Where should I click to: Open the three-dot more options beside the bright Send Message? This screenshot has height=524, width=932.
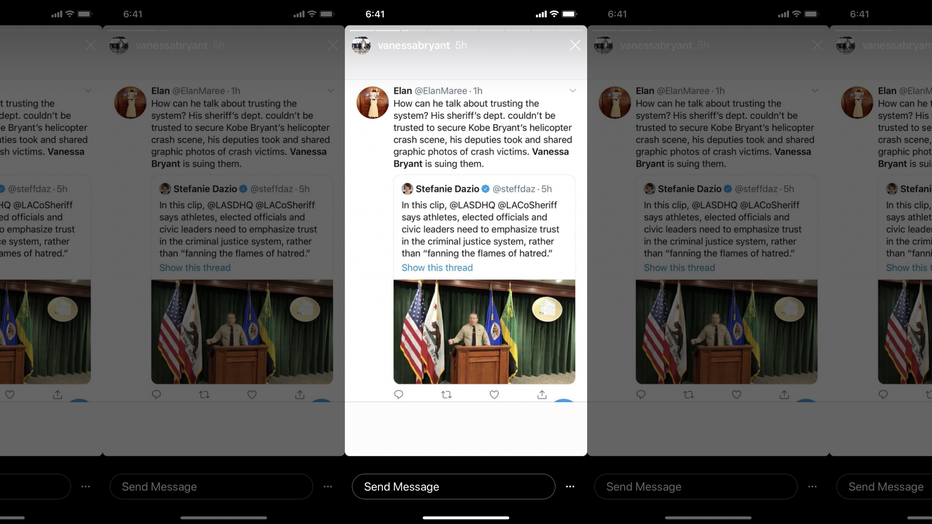pyautogui.click(x=570, y=487)
